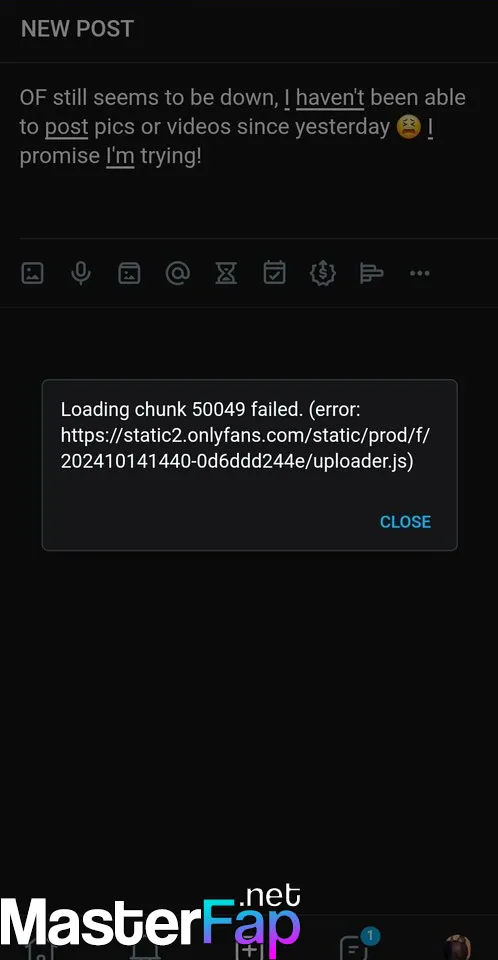Open the profile avatar in the bottom bar
This screenshot has width=498, height=960.
tap(457, 947)
